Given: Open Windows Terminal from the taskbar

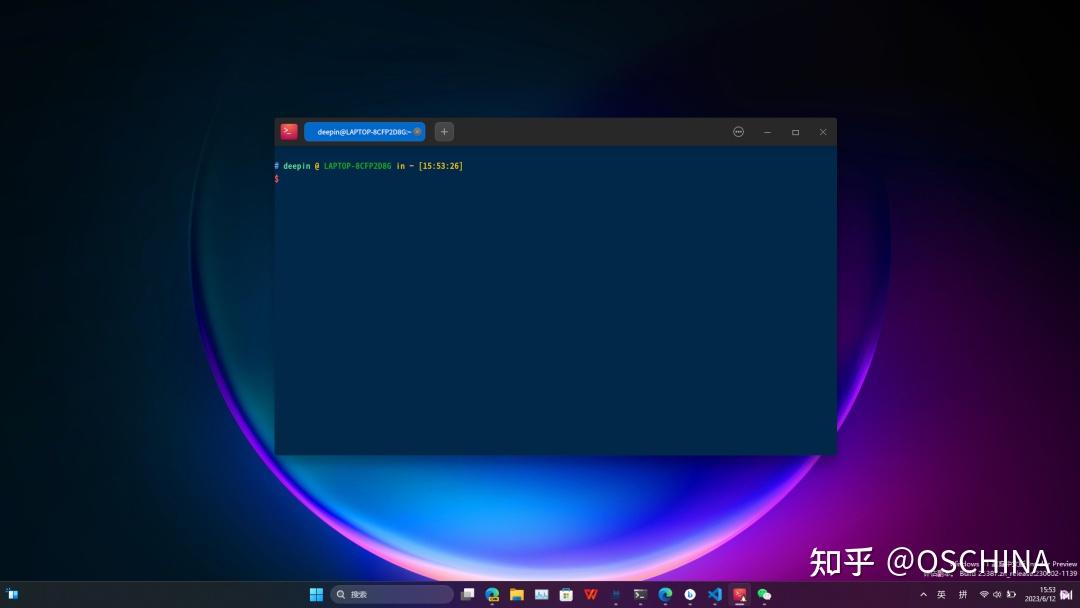Looking at the screenshot, I should (640, 593).
